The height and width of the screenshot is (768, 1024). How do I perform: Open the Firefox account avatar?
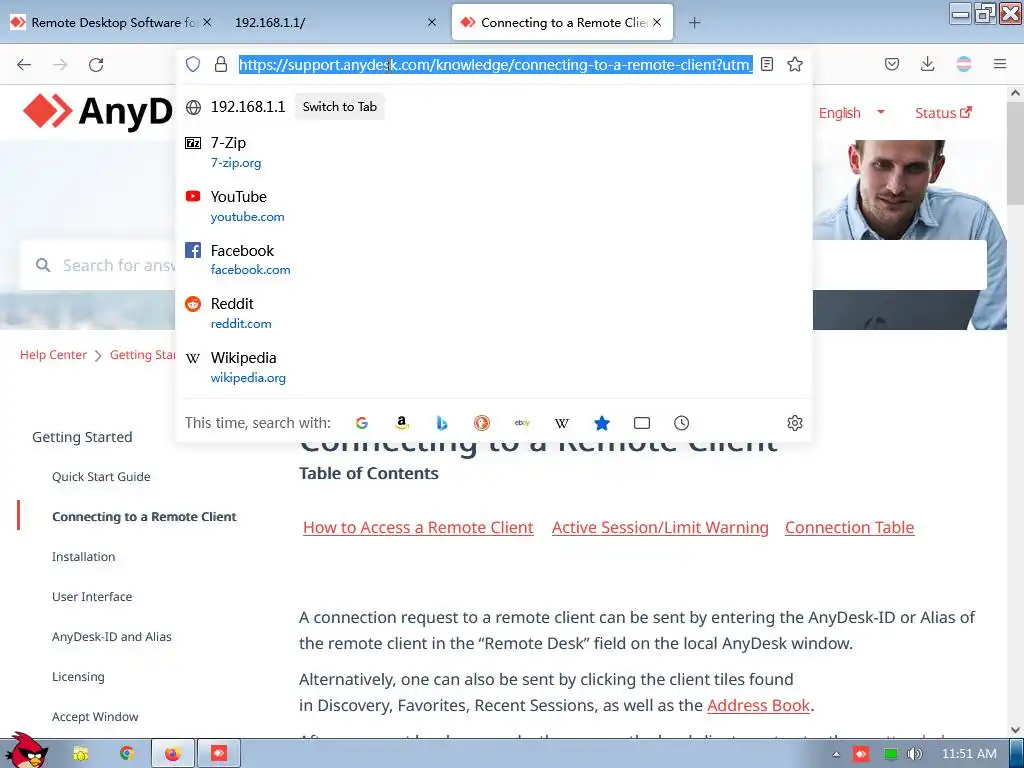pyautogui.click(x=964, y=64)
